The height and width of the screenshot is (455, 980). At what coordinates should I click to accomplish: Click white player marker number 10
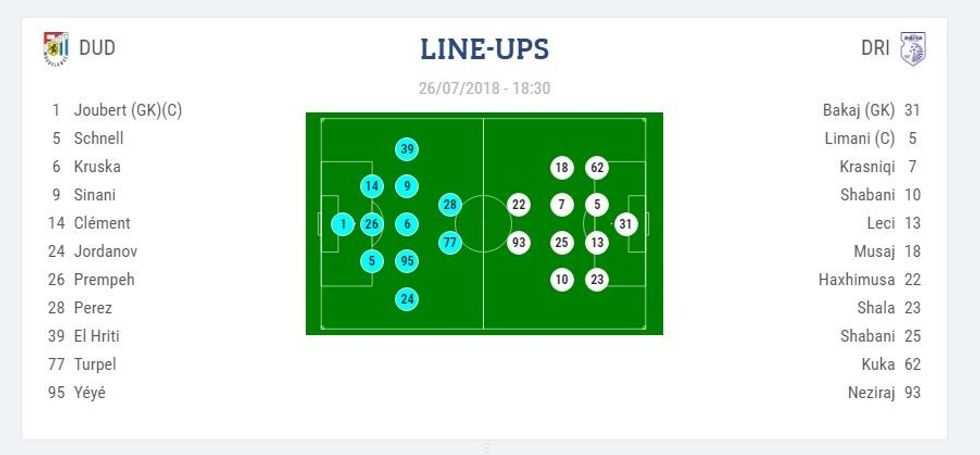point(562,280)
